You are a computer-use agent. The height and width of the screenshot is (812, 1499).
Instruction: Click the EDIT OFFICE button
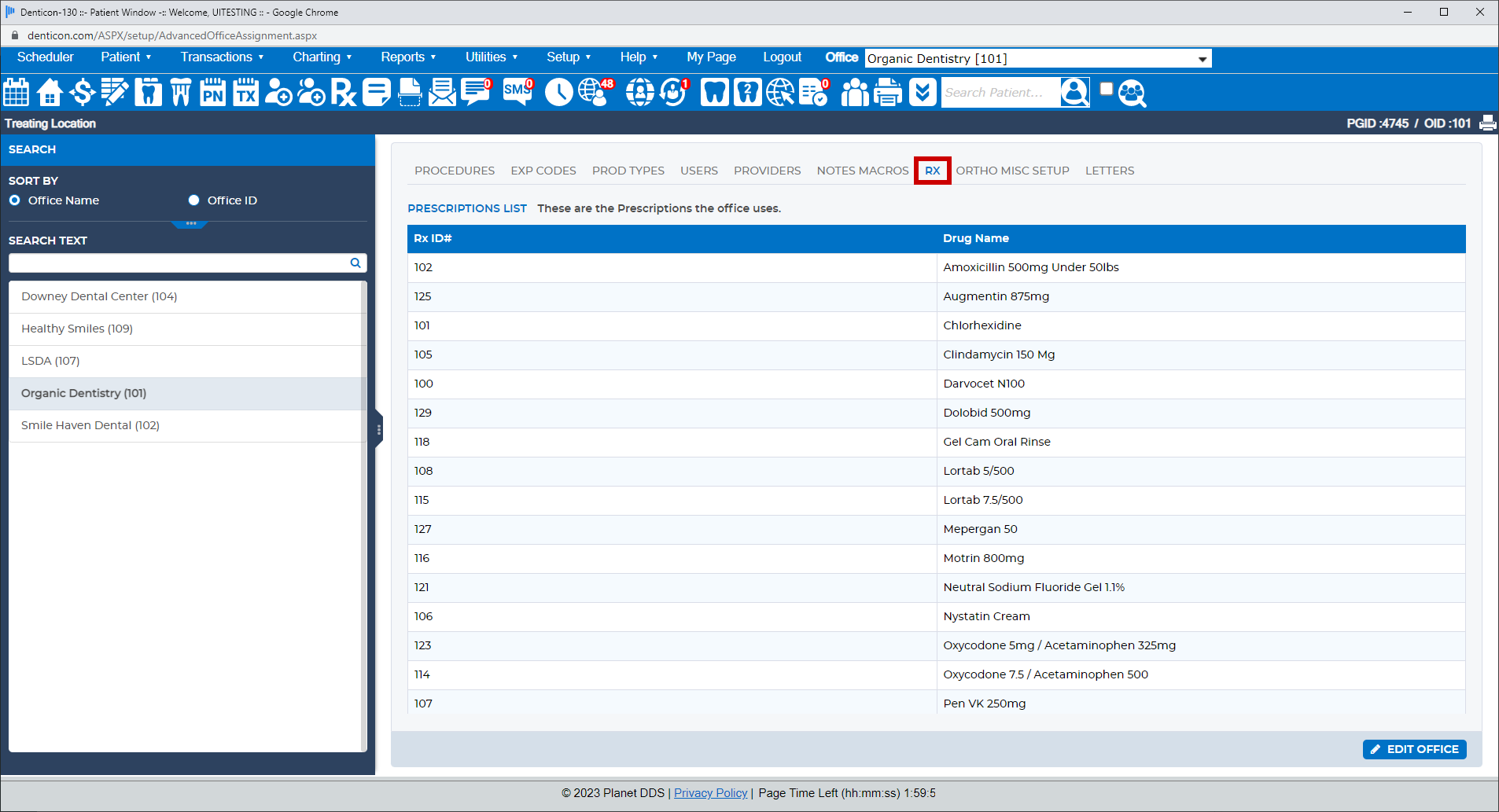coord(1415,749)
